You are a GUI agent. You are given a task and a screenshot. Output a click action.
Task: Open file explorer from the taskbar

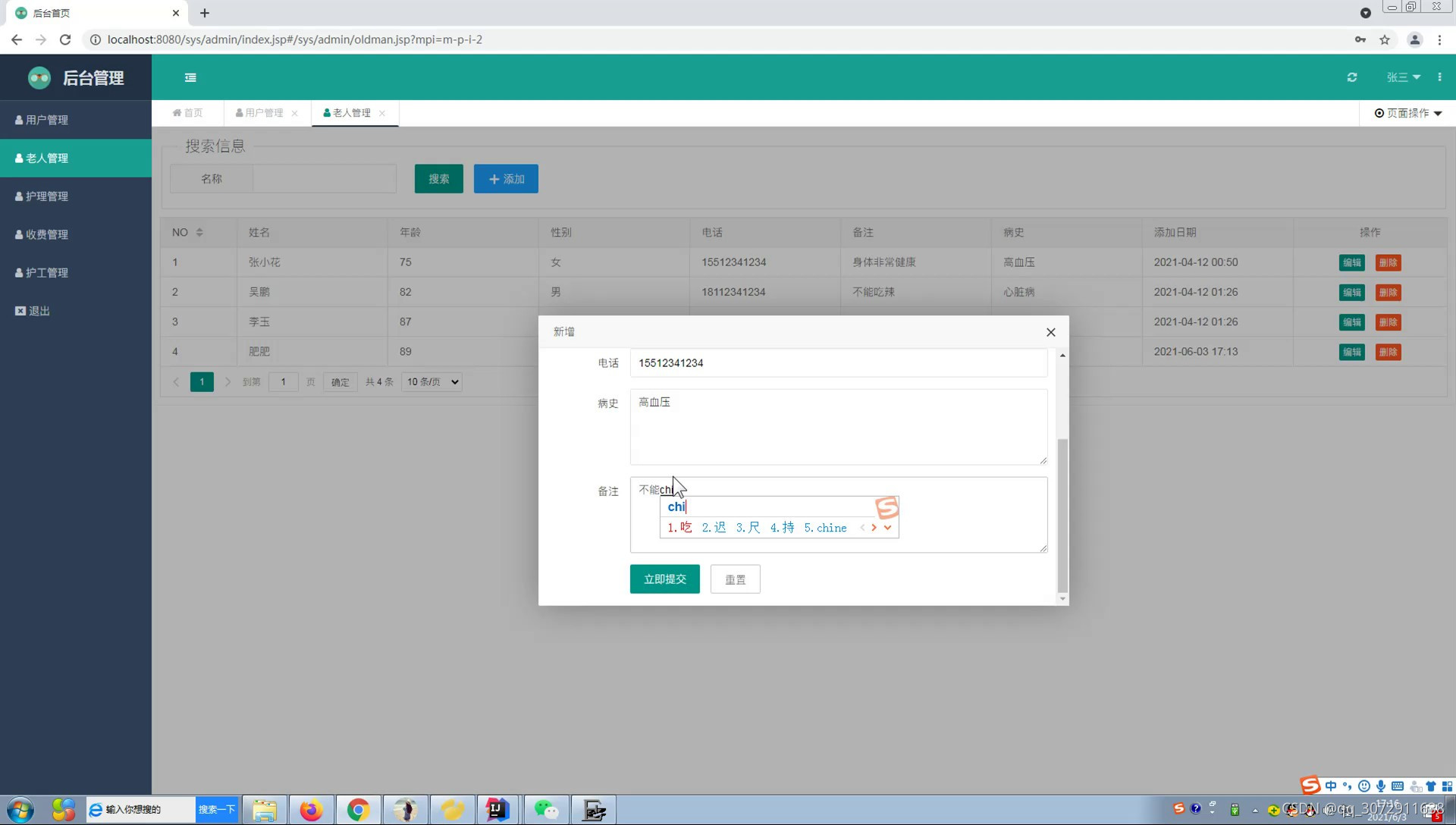click(265, 810)
